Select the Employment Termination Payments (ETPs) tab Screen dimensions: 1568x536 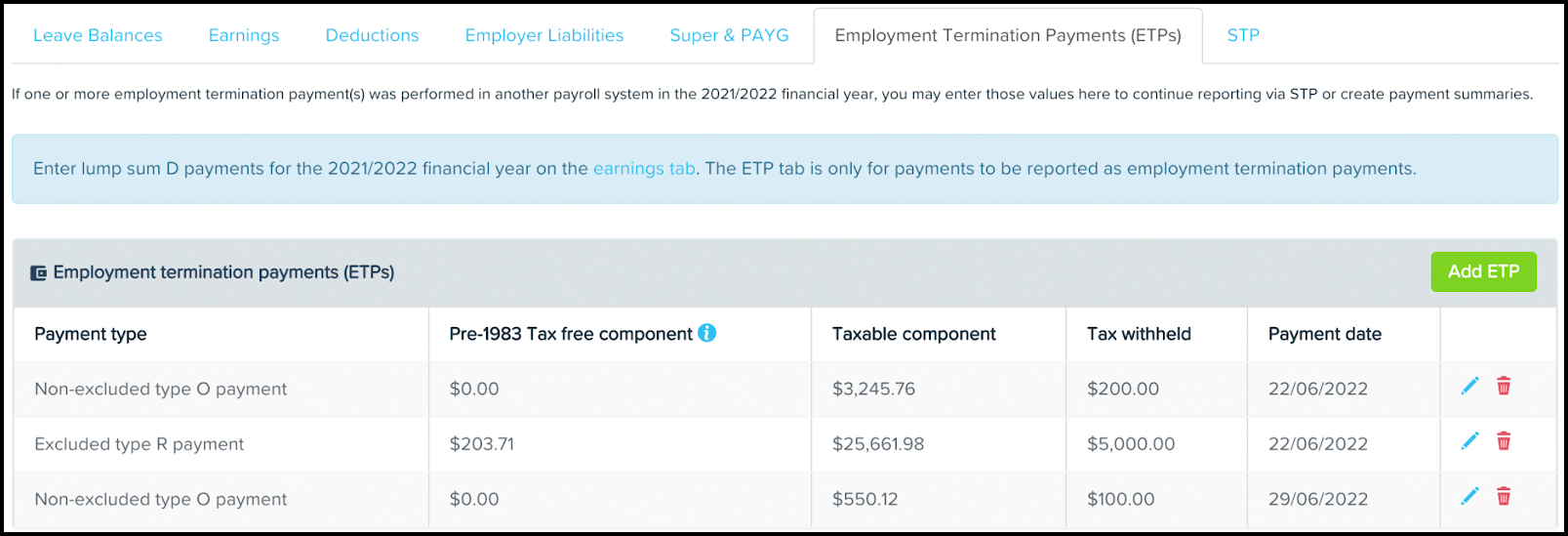click(1008, 35)
